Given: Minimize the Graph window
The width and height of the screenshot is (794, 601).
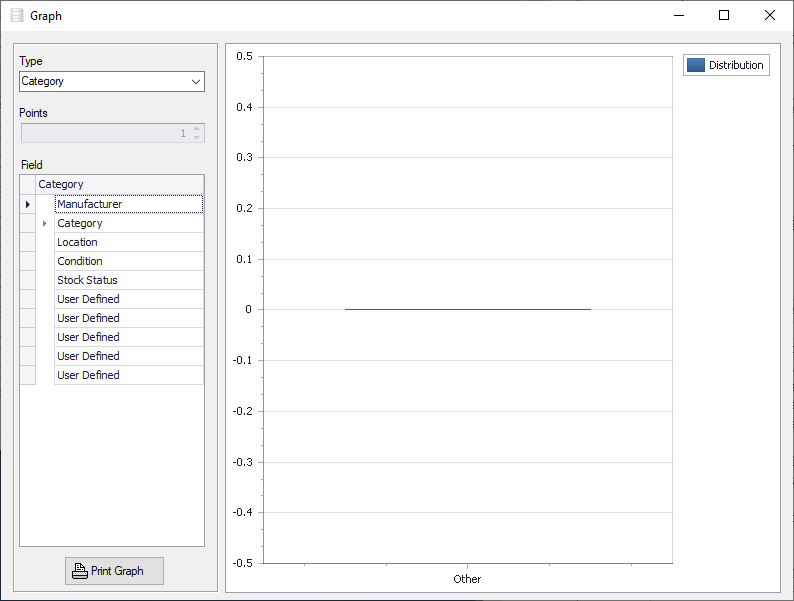Looking at the screenshot, I should (x=679, y=16).
